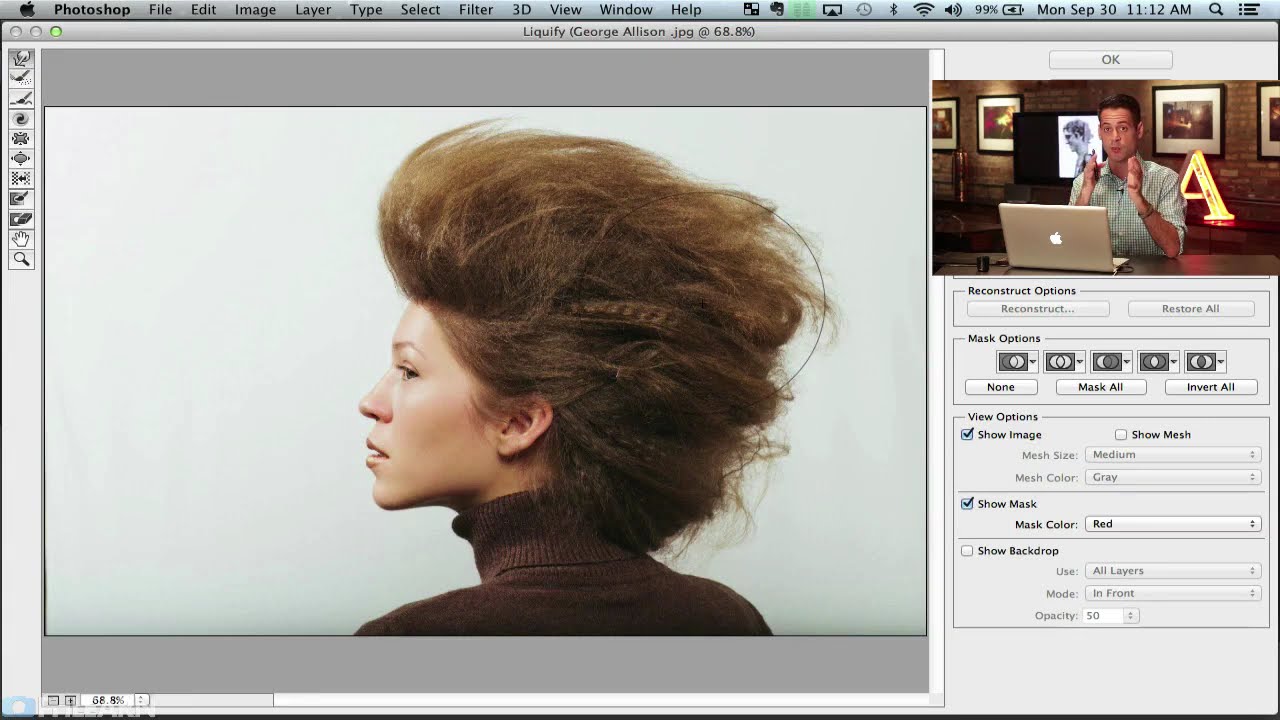This screenshot has height=720, width=1280.
Task: Select the Reconstruct tool
Action: [21, 79]
